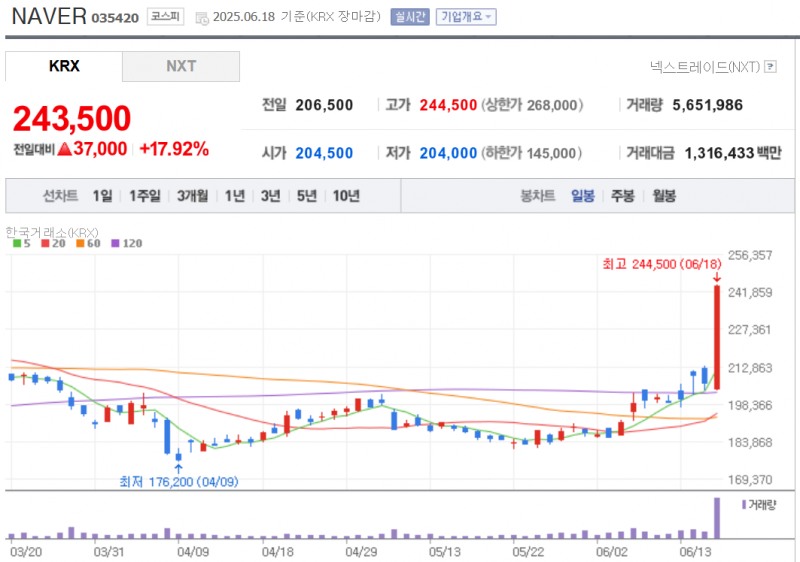Click the upper limit price 268,000
This screenshot has height=562, width=800.
pyautogui.click(x=552, y=105)
